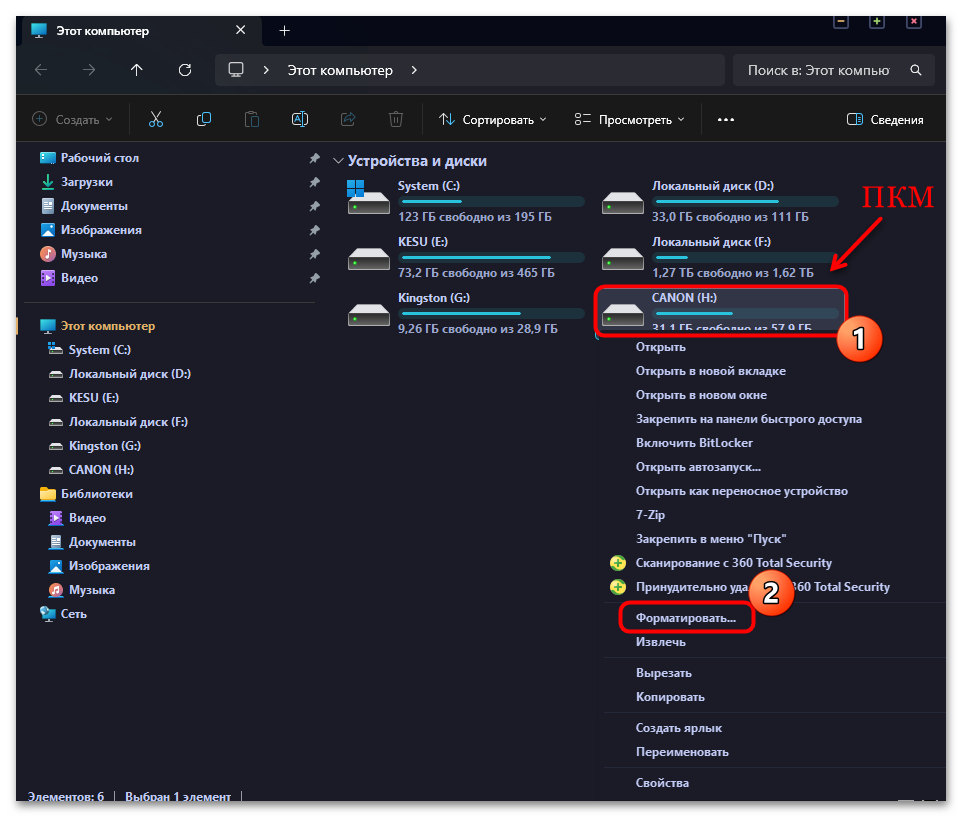The image size is (962, 817).
Task: Go forward with the right arrow
Action: pyautogui.click(x=89, y=70)
